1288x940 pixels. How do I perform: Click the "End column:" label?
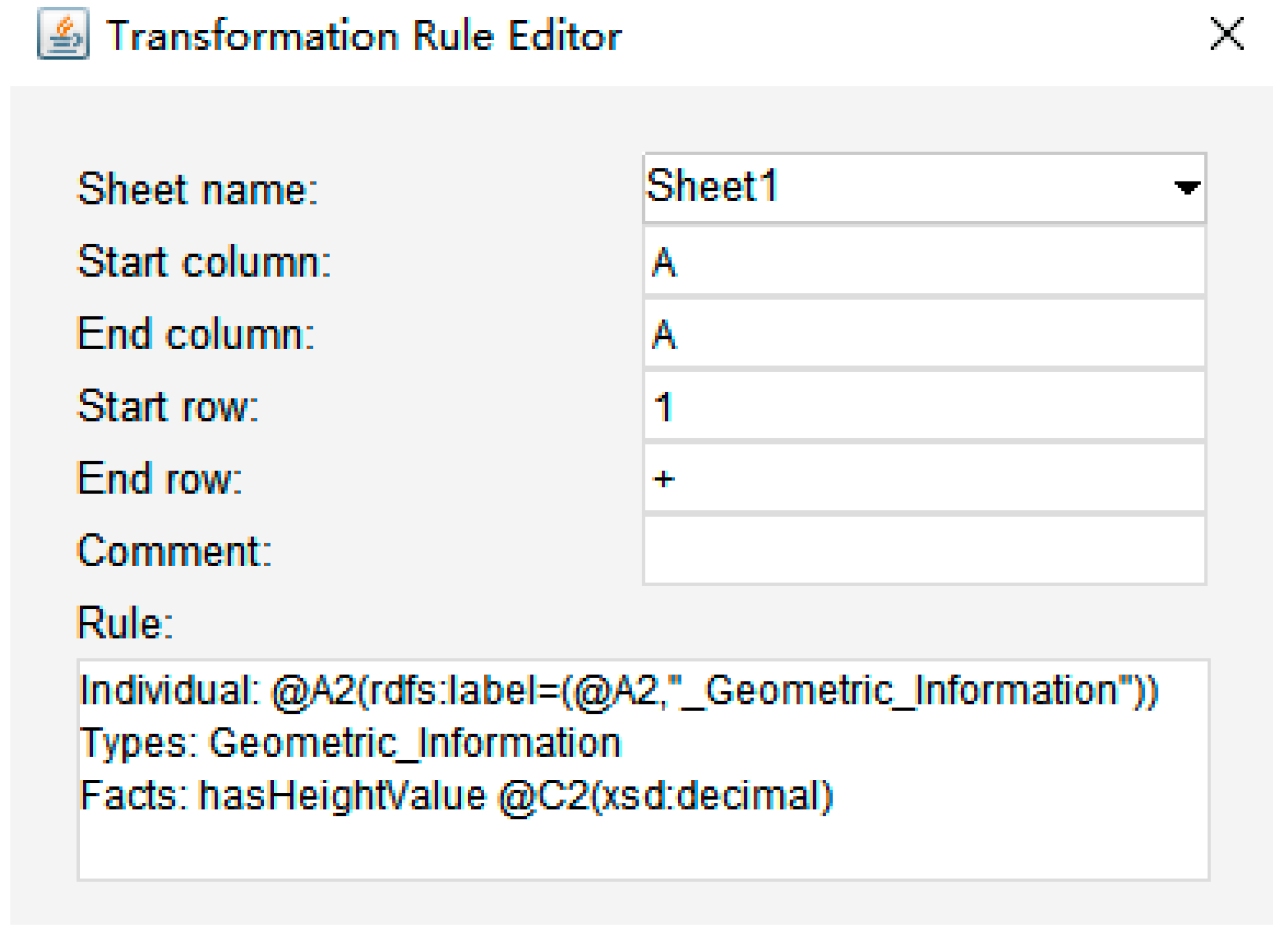[x=196, y=334]
